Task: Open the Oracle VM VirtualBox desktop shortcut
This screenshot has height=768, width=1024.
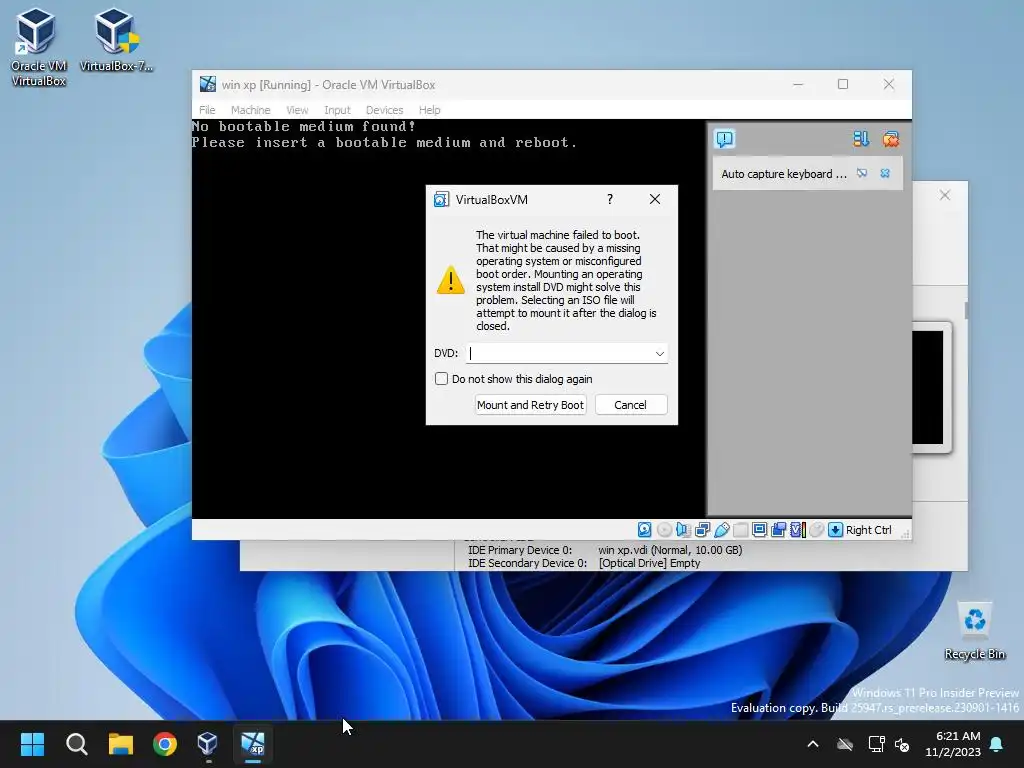Action: (39, 47)
